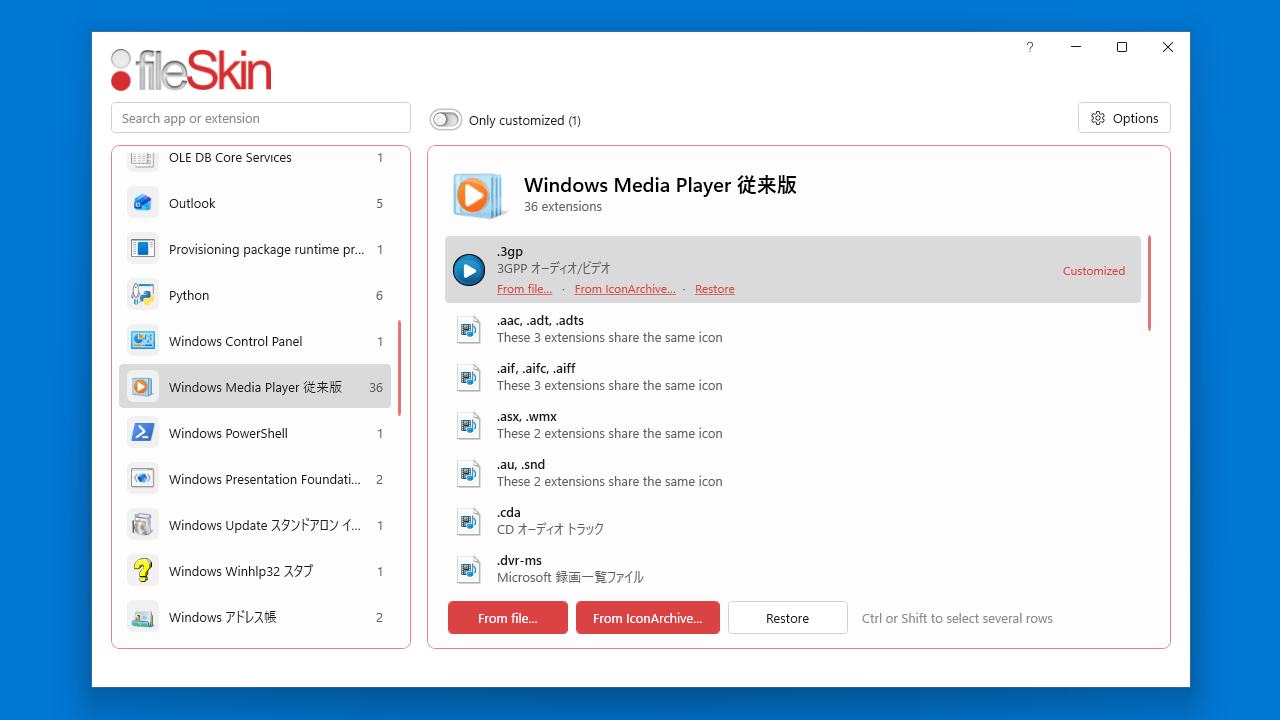Click the Windows Presentation Foundation icon

[x=143, y=479]
